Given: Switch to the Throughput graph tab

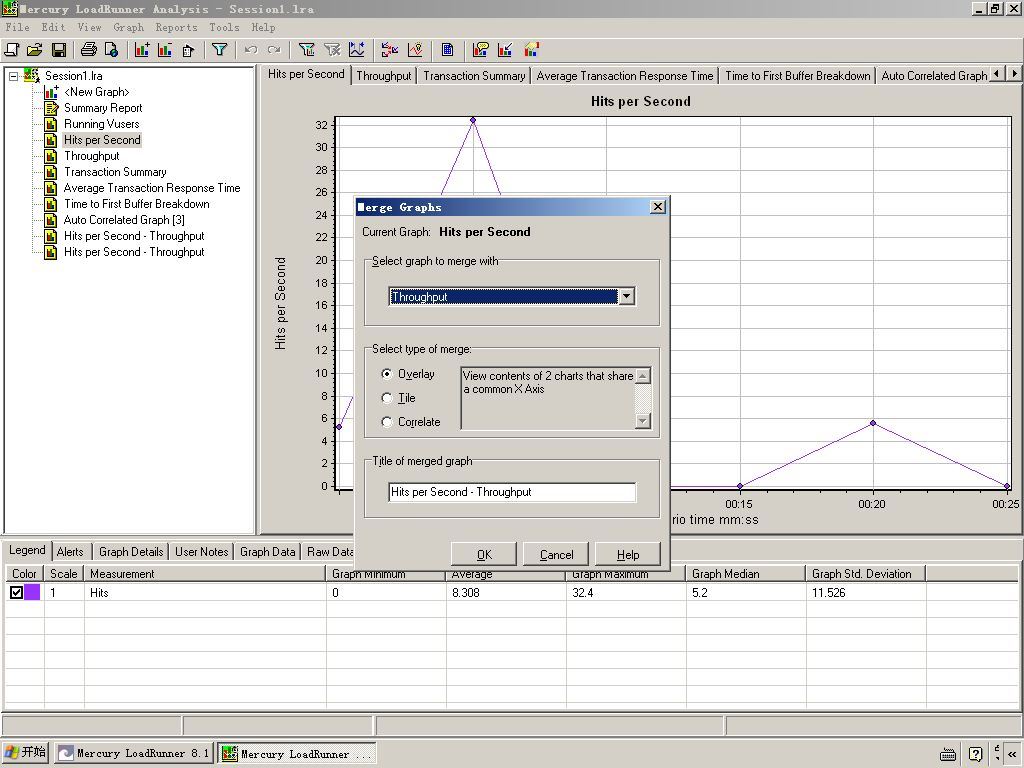Looking at the screenshot, I should click(x=384, y=76).
